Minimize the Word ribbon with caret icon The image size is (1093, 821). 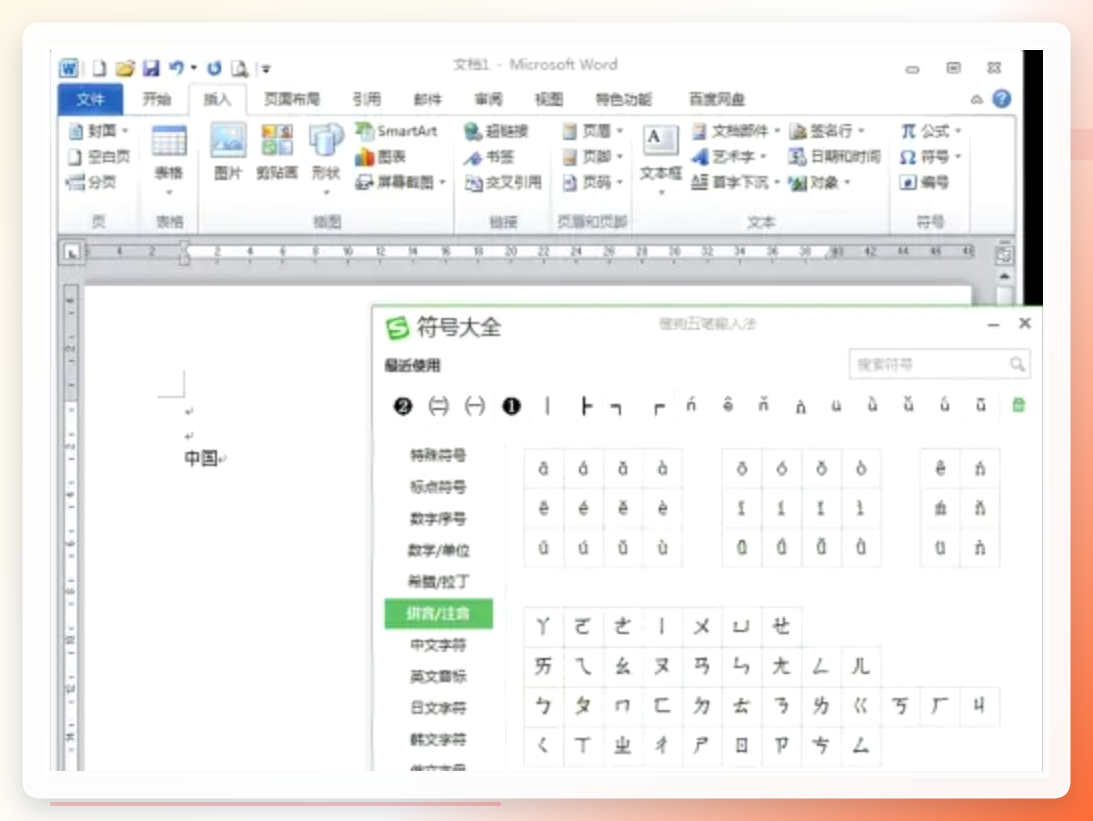click(x=977, y=100)
